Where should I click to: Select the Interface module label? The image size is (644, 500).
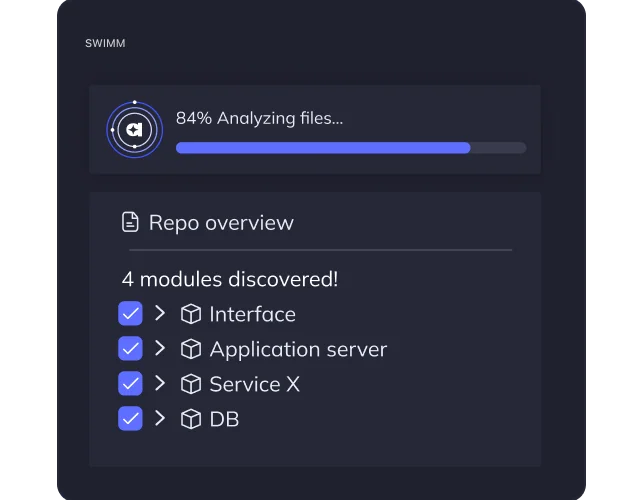252,314
